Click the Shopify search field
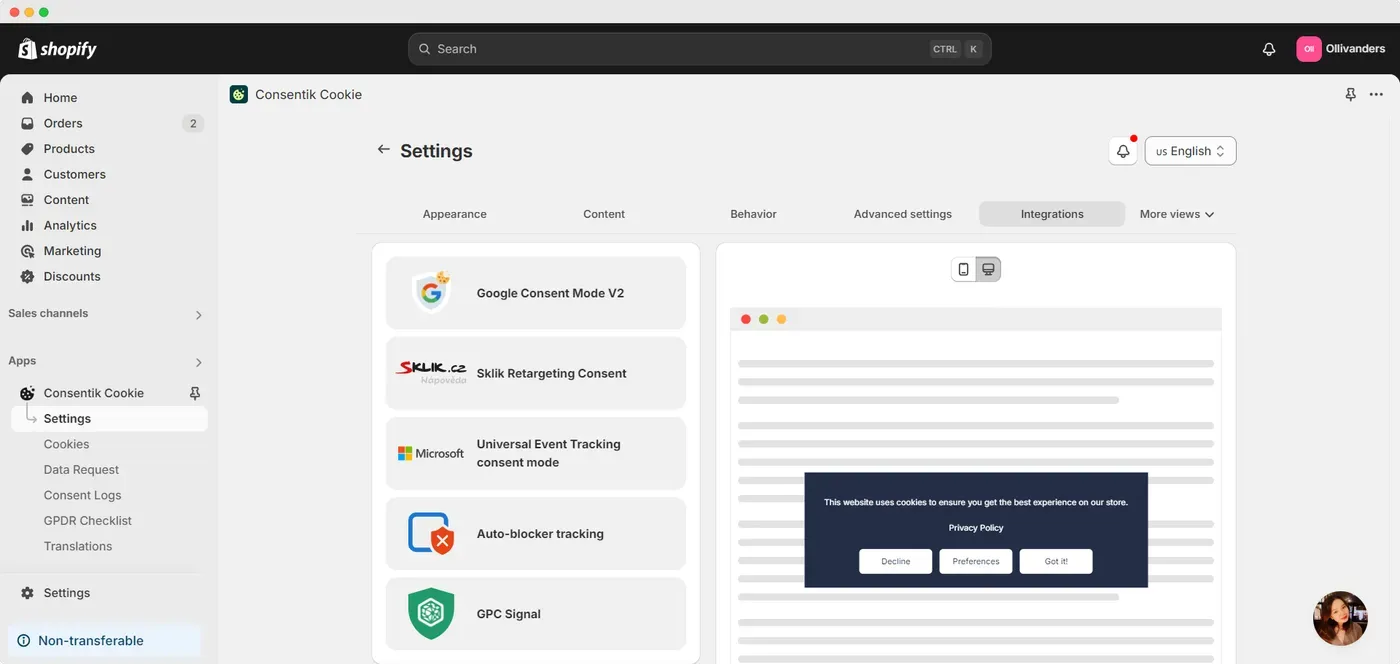Screen dimensions: 1400x664 point(699,49)
